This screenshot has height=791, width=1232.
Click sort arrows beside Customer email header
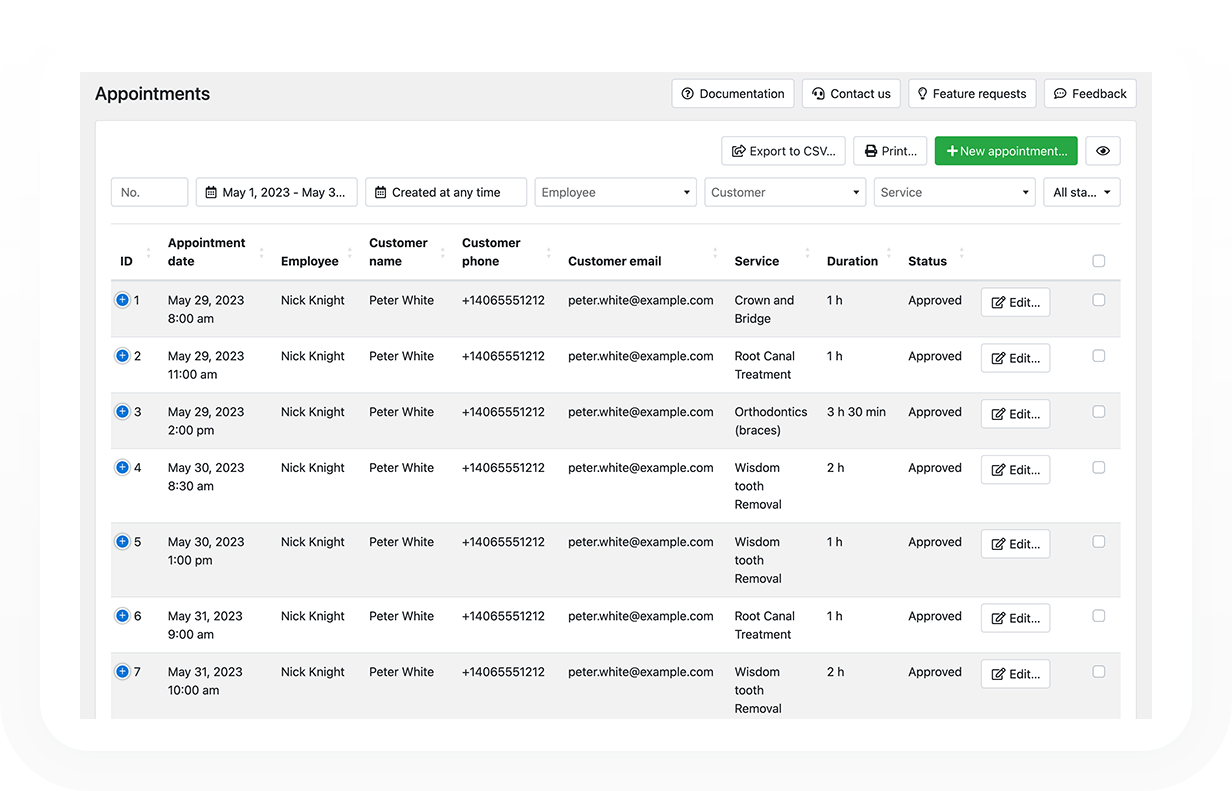[715, 252]
